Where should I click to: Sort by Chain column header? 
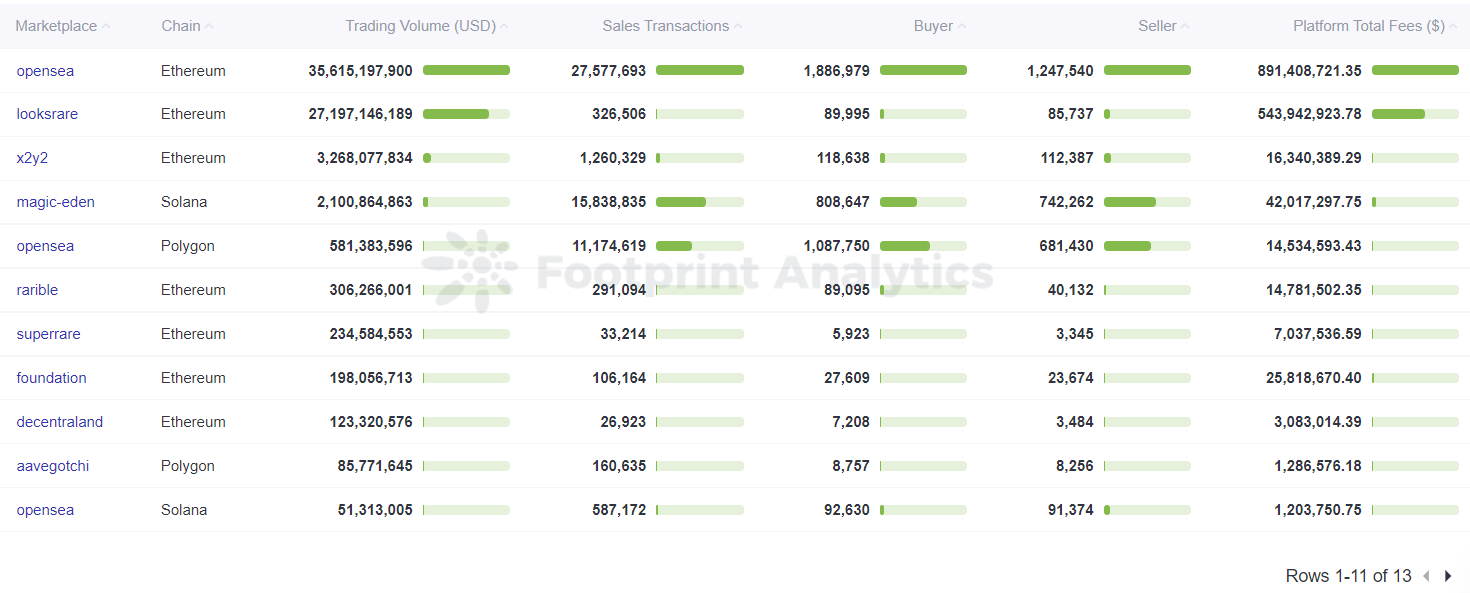coord(187,26)
